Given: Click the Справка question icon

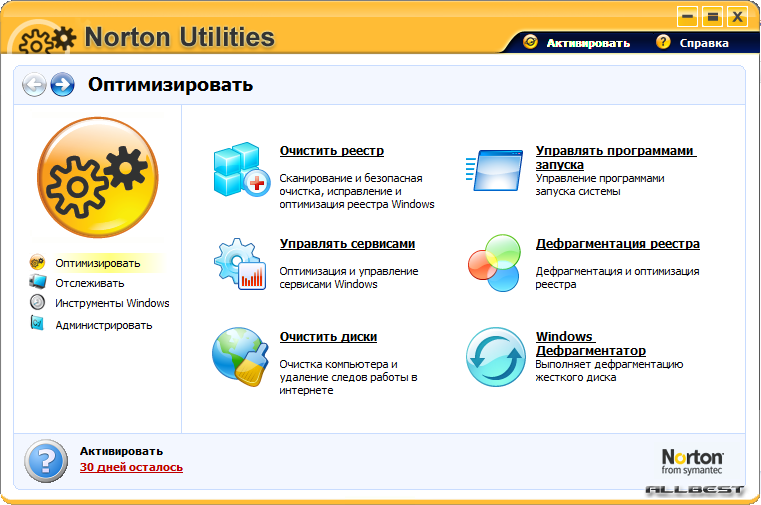Looking at the screenshot, I should 663,42.
